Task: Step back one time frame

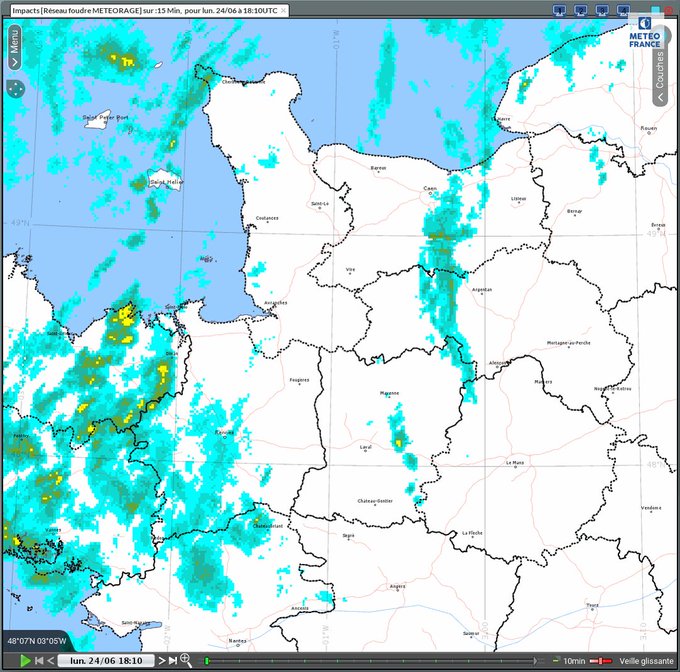Action: [x=50, y=661]
